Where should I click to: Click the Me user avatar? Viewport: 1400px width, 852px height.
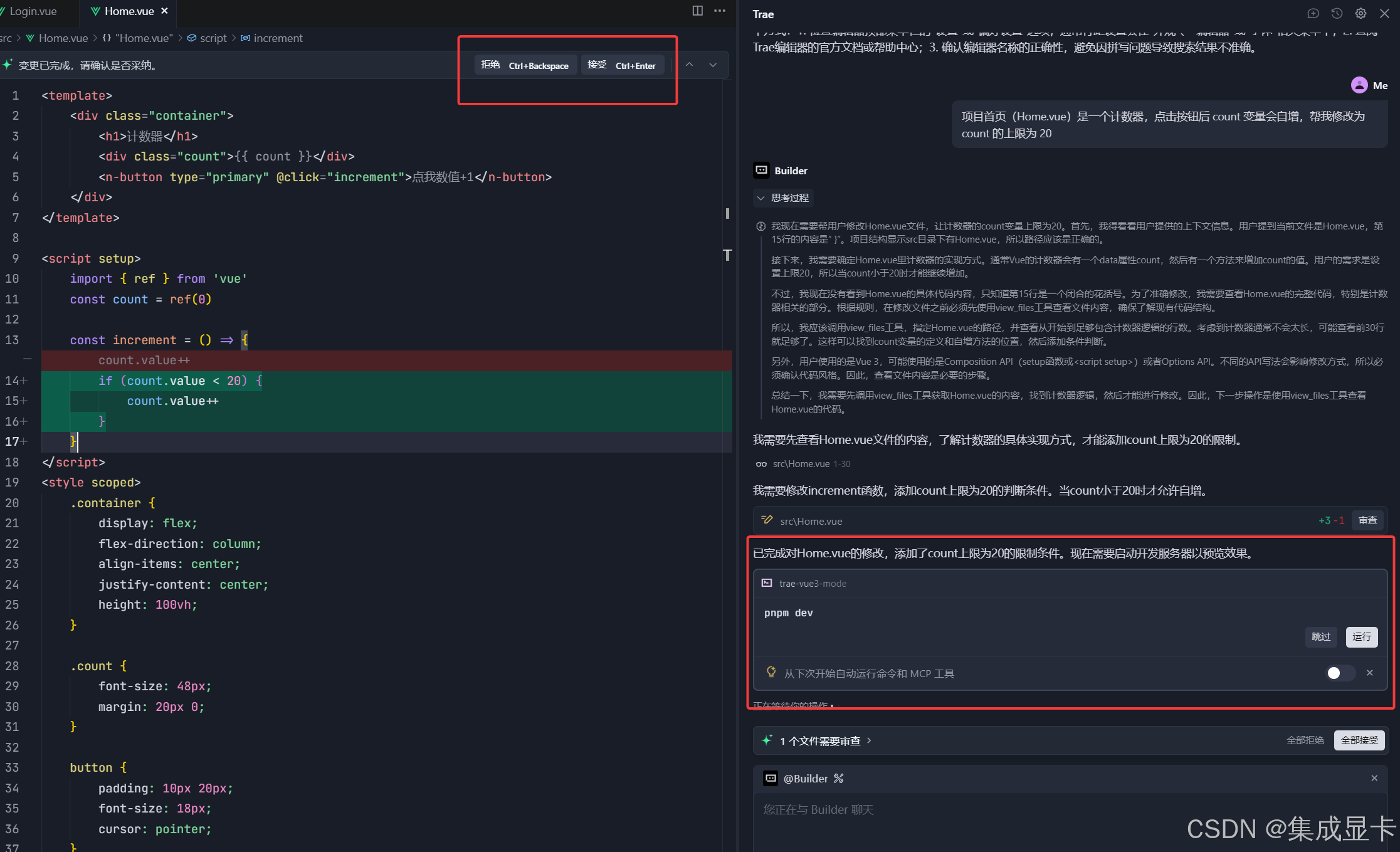point(1359,85)
